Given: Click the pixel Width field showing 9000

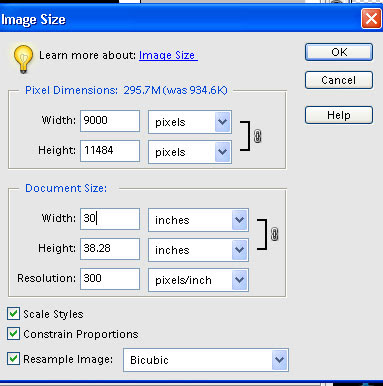Looking at the screenshot, I should coord(110,121).
